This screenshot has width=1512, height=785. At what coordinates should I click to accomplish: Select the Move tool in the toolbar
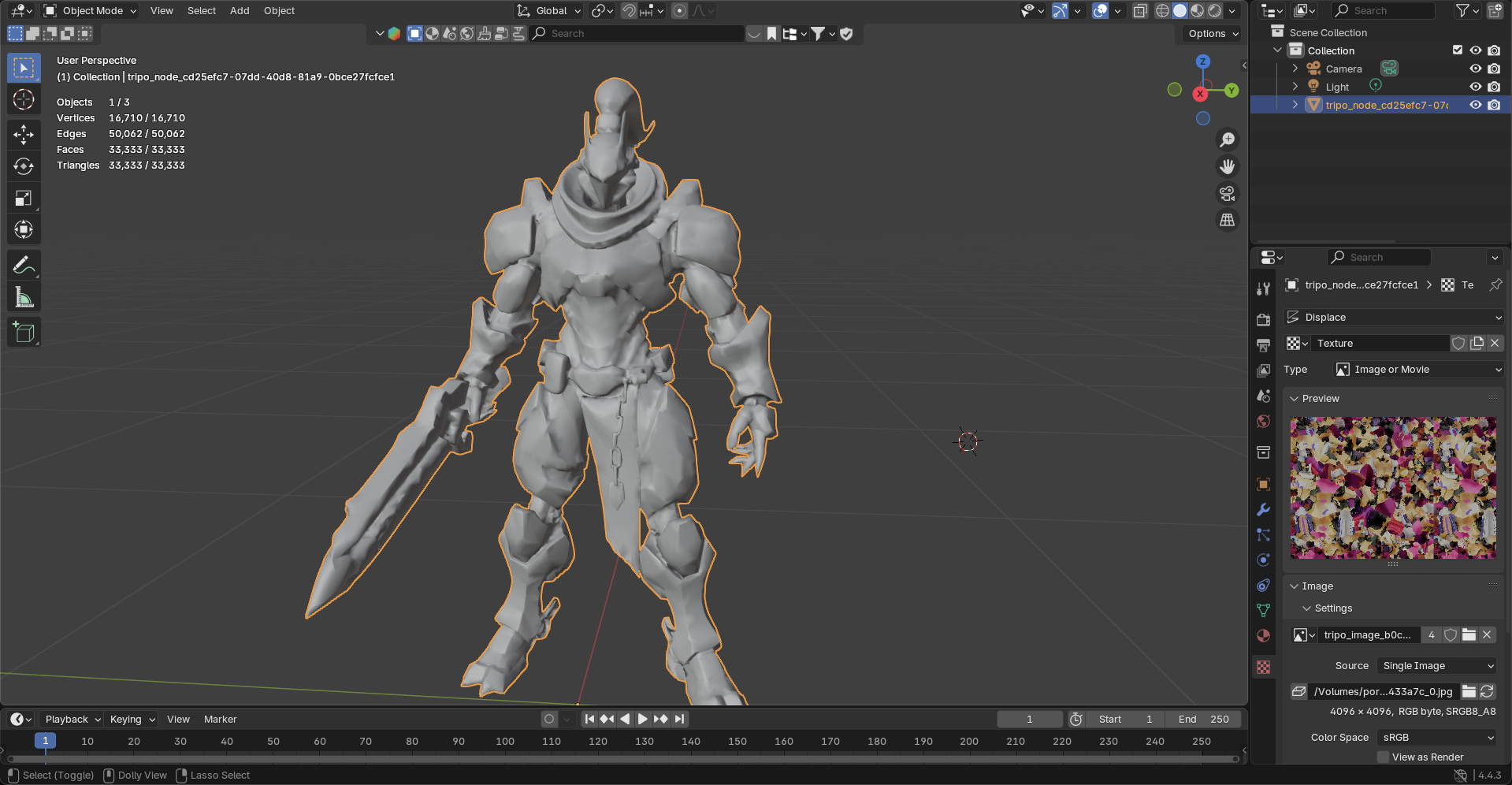pyautogui.click(x=24, y=135)
